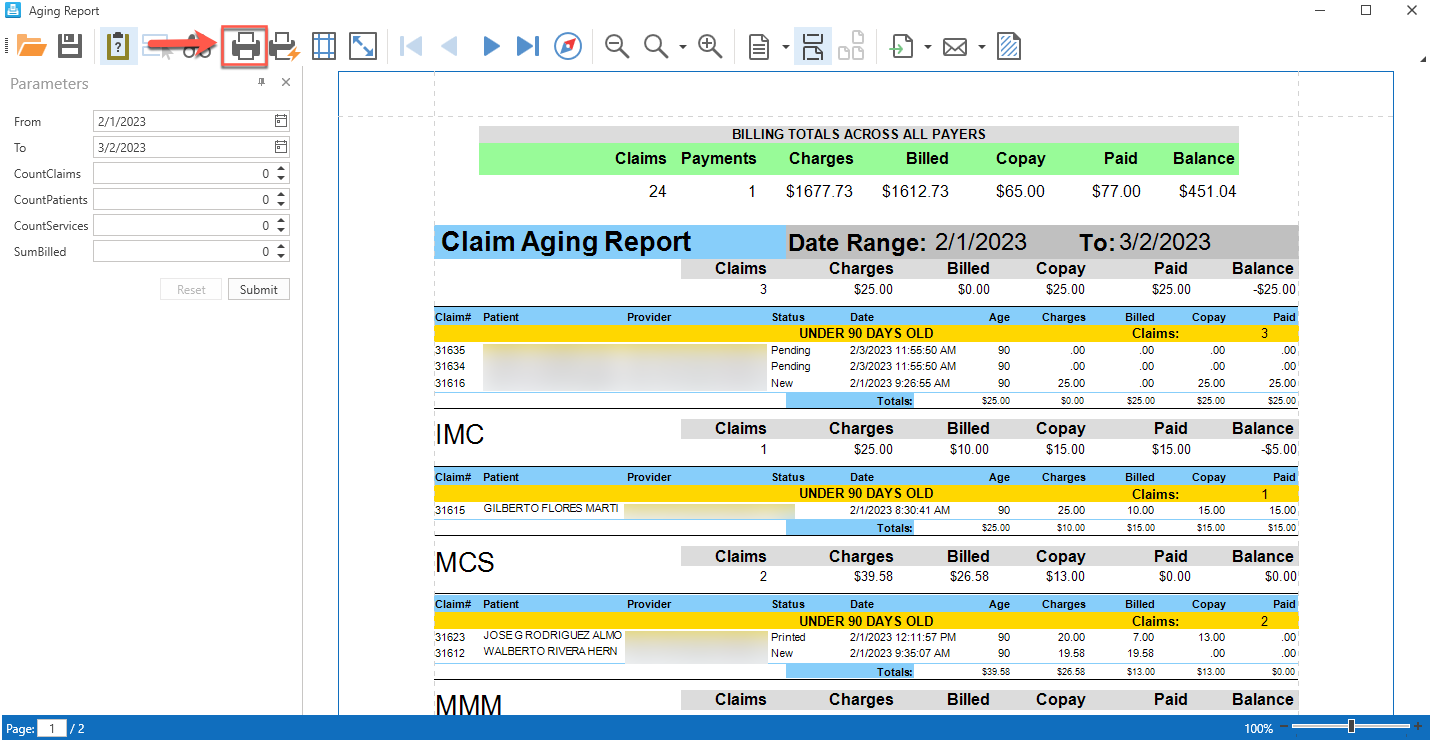Click patient GILBERTO FLORES MARTI
1432x744 pixels.
pyautogui.click(x=551, y=508)
